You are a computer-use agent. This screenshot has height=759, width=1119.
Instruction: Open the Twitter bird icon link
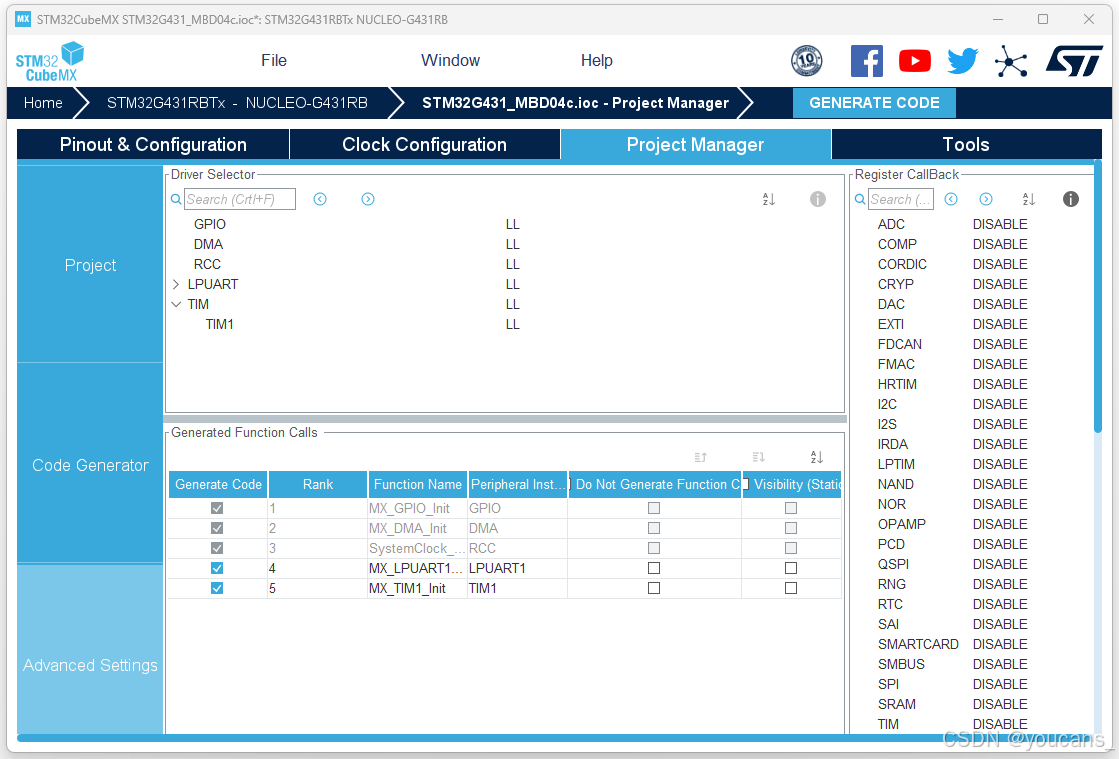(x=963, y=61)
